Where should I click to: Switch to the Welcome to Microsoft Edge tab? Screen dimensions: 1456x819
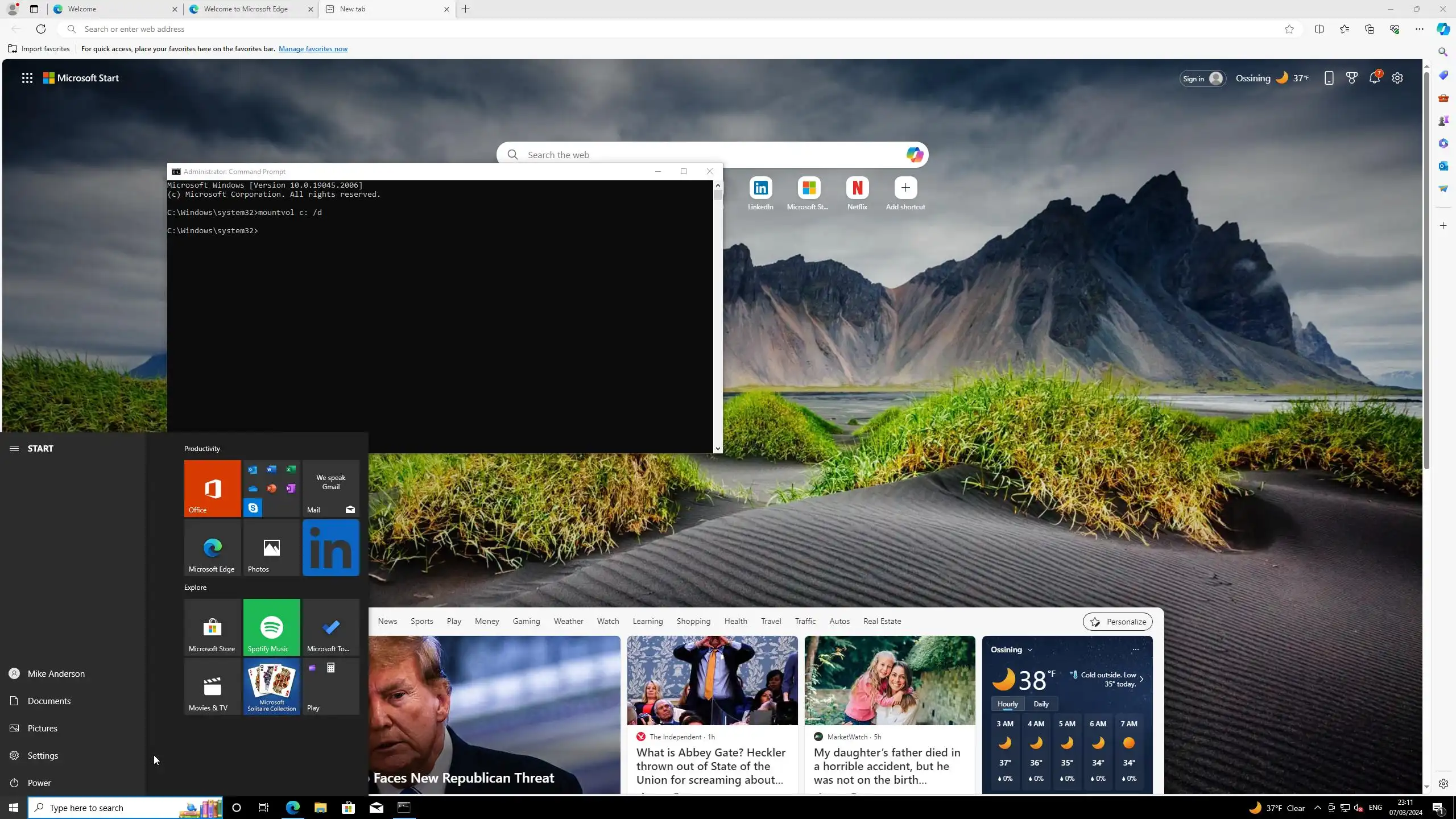[246, 9]
